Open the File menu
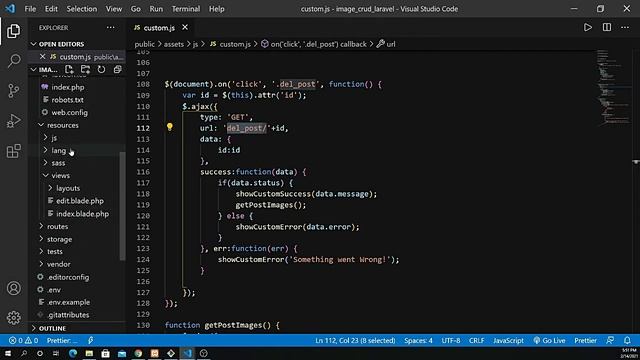 [x=30, y=9]
